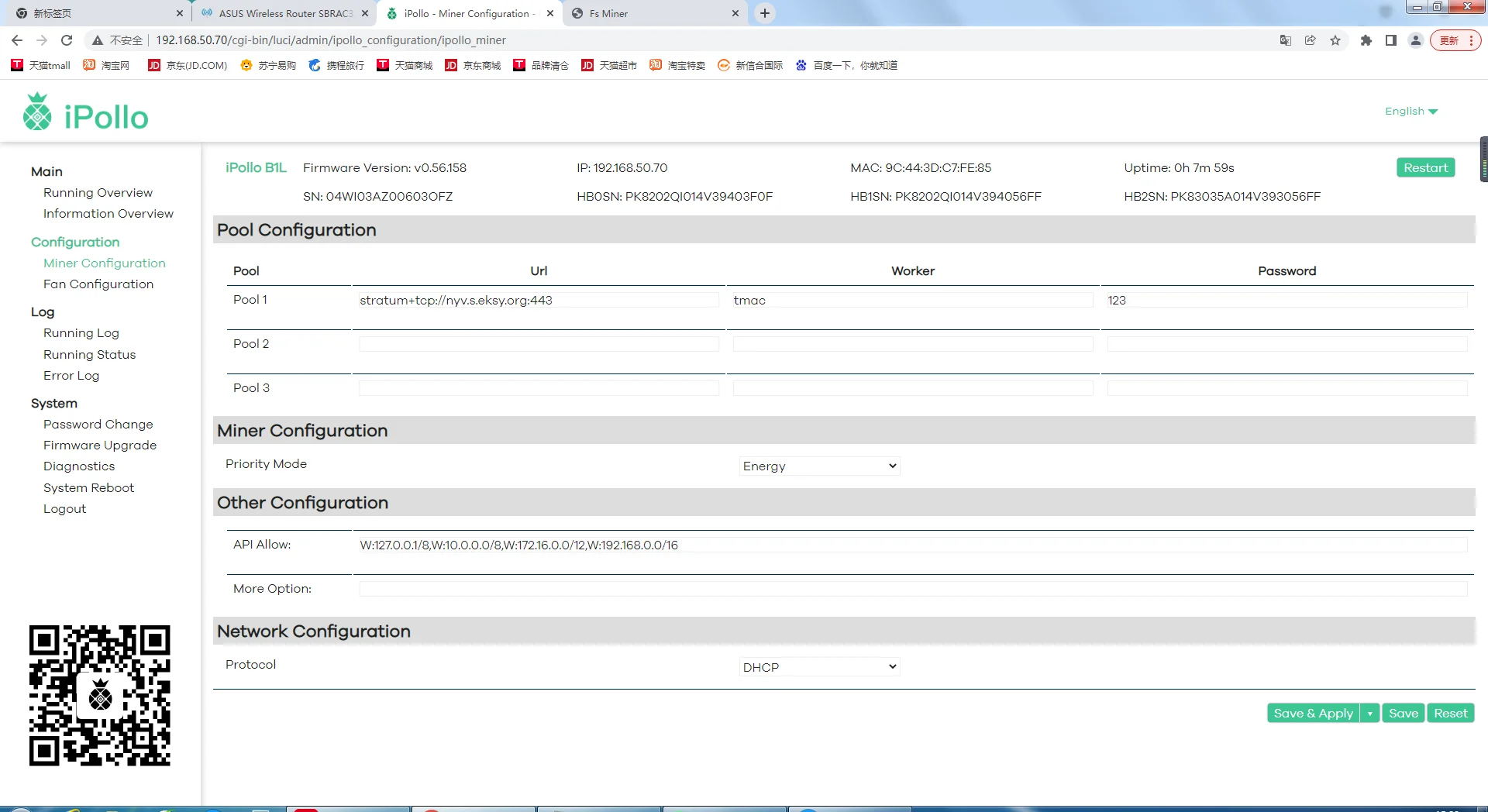Close the Fs Miner tab
This screenshot has width=1488, height=812.
[735, 13]
